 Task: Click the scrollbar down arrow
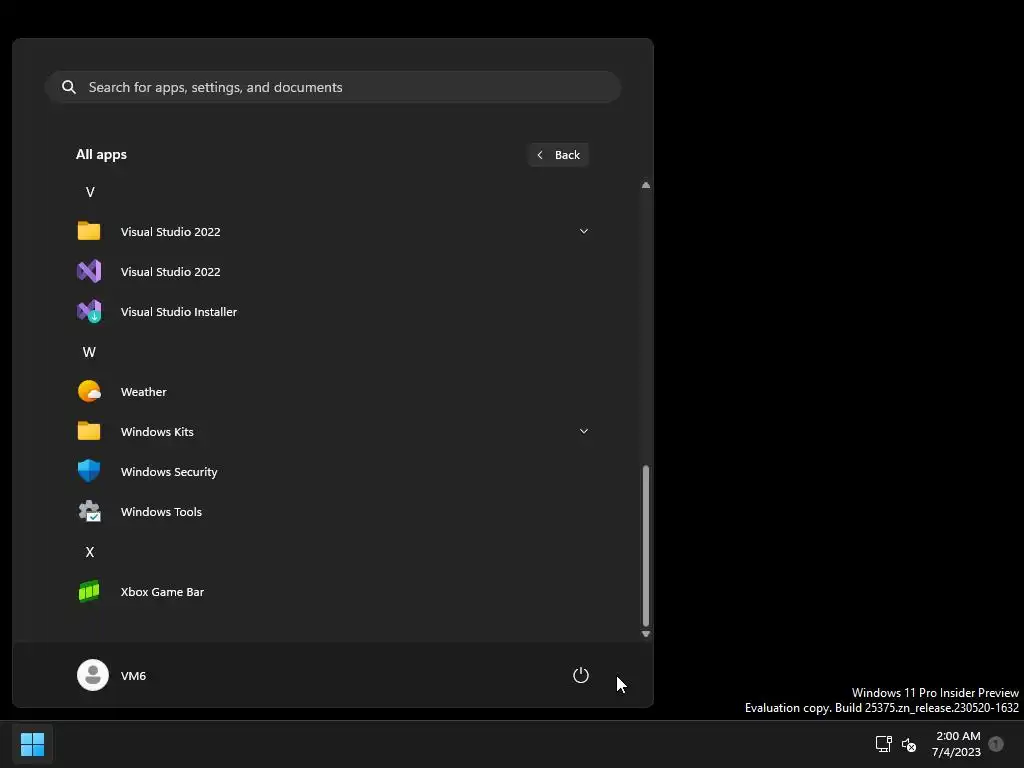coord(646,633)
